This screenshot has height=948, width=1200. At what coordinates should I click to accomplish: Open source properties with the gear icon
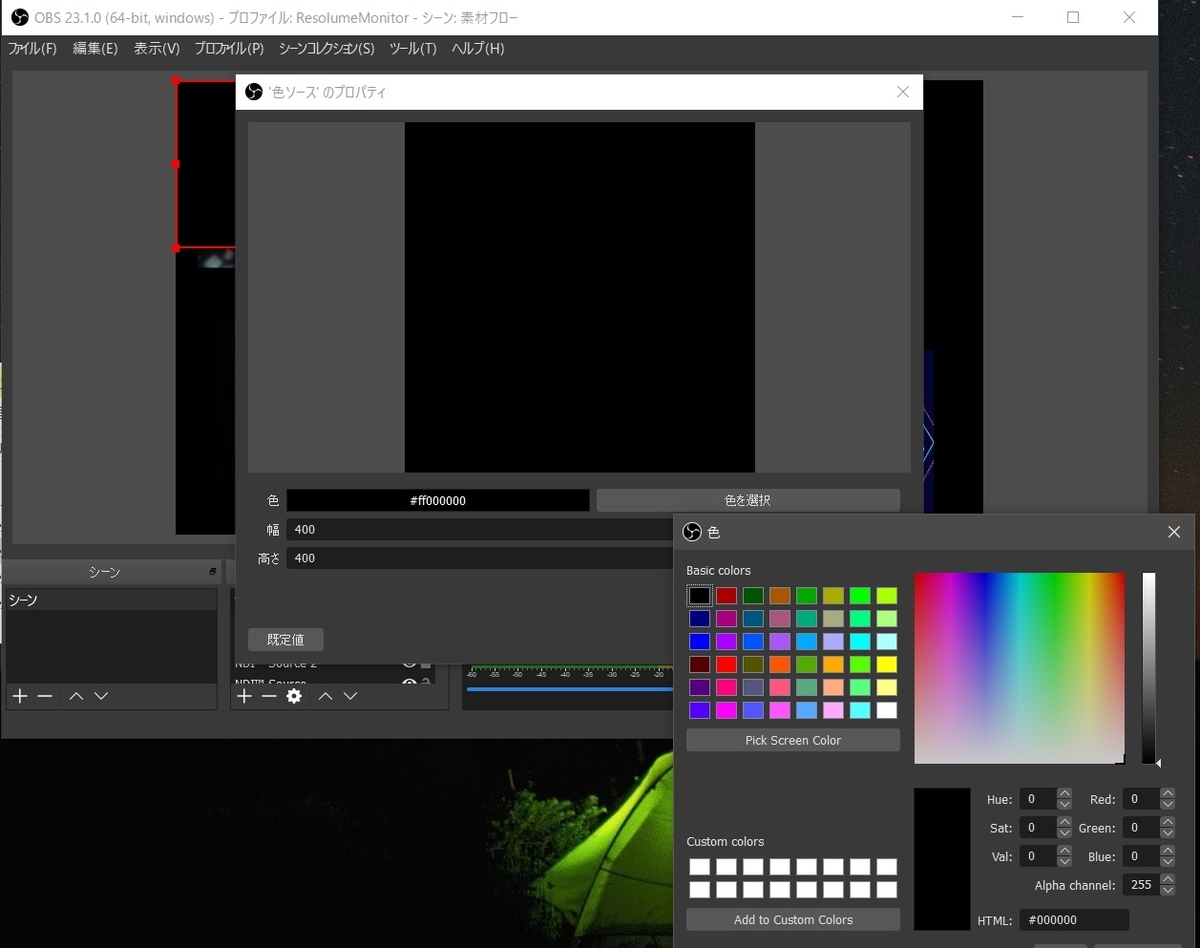coord(294,696)
